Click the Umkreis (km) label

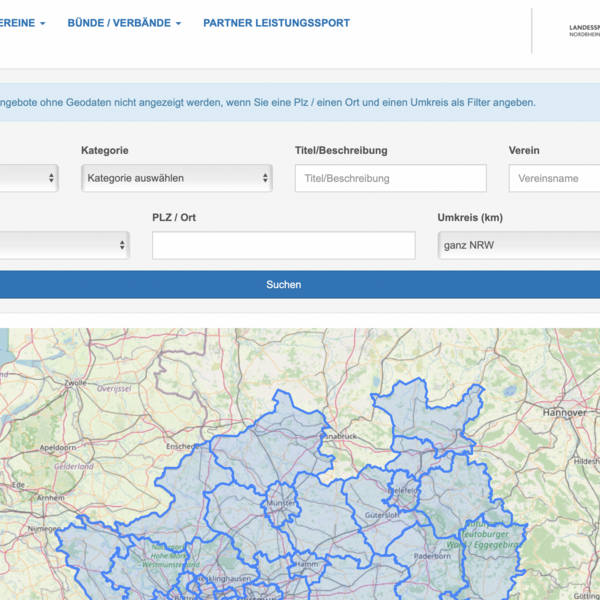click(x=470, y=217)
